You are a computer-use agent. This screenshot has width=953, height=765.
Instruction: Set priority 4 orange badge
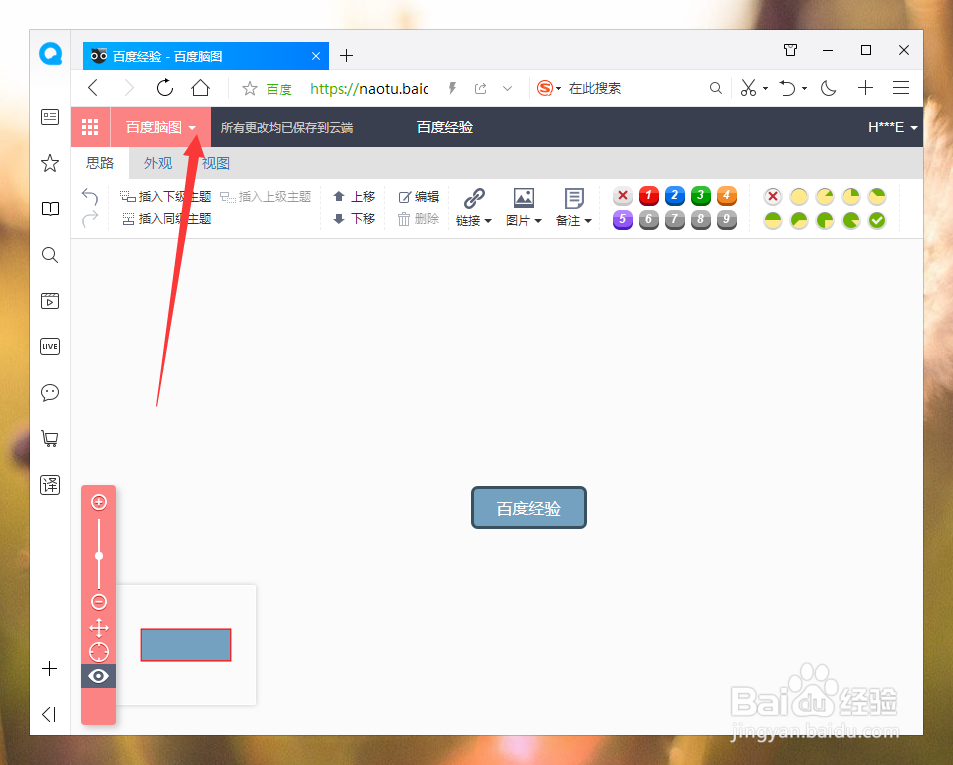(x=726, y=196)
